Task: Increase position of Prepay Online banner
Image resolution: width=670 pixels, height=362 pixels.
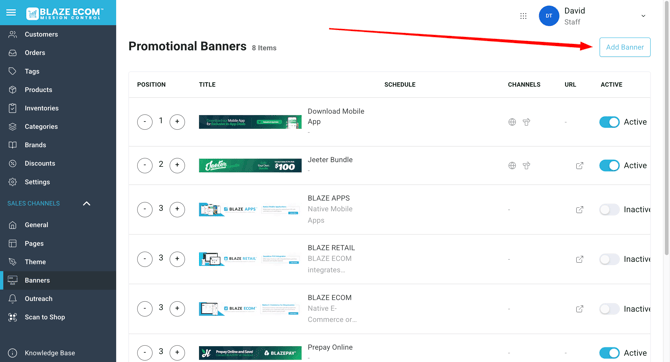Action: [x=177, y=353]
